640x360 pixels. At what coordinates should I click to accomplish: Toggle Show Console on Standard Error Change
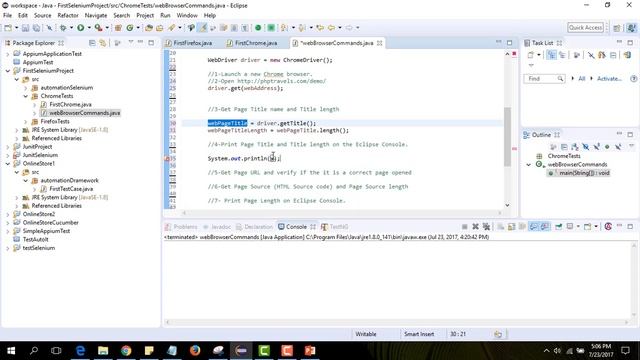click(x=544, y=227)
